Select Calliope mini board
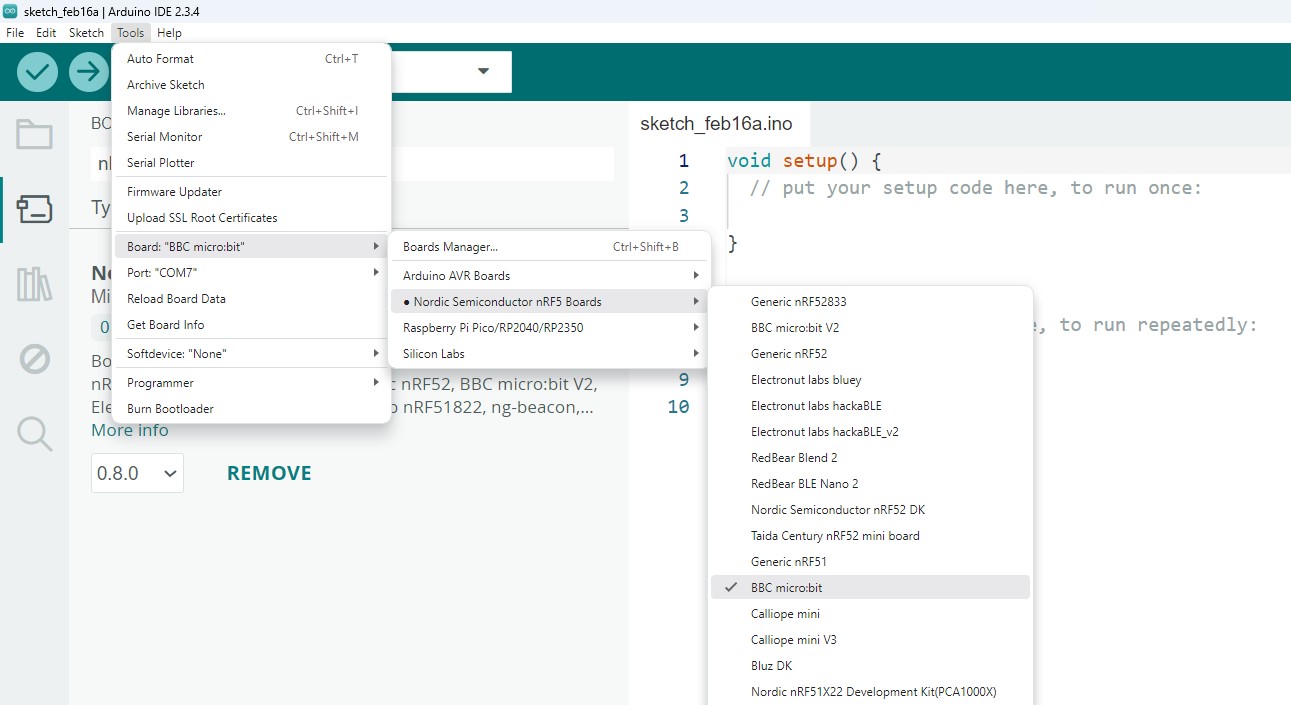 [x=870, y=613]
